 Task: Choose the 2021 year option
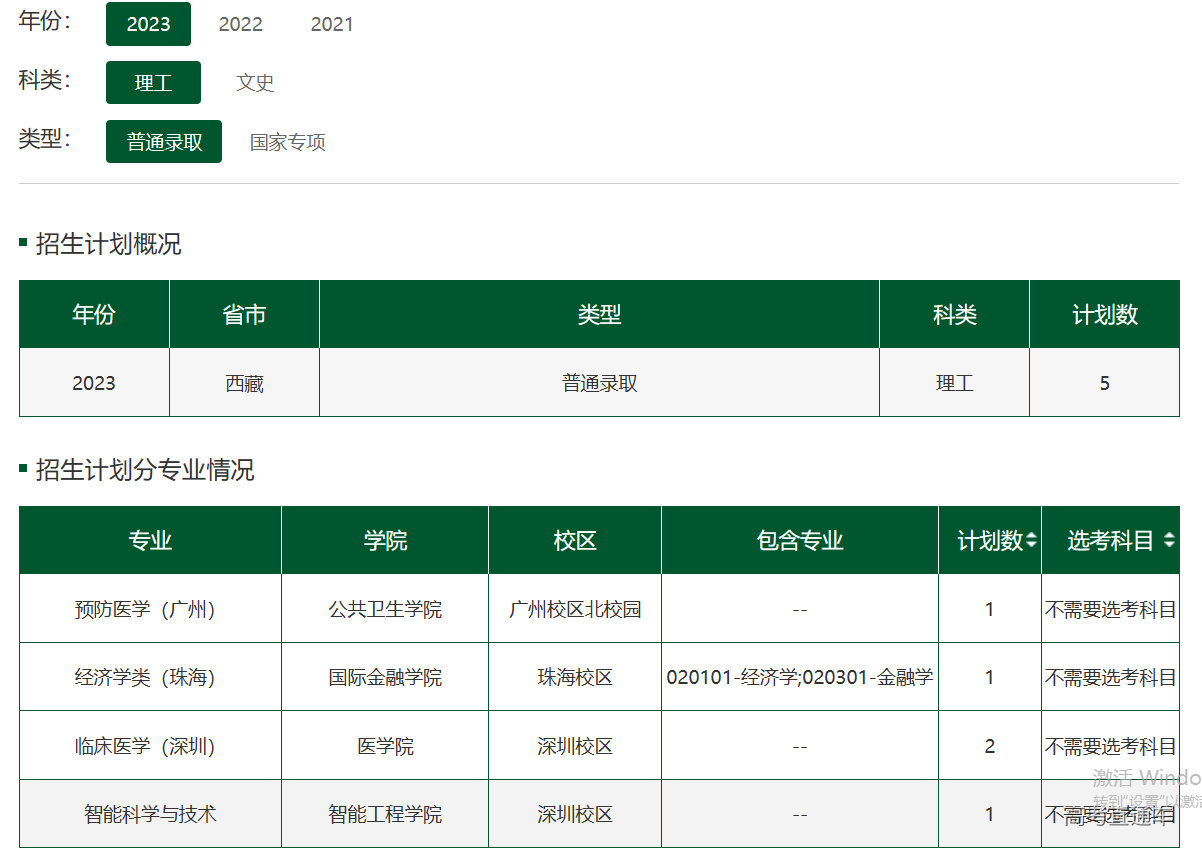(x=331, y=24)
